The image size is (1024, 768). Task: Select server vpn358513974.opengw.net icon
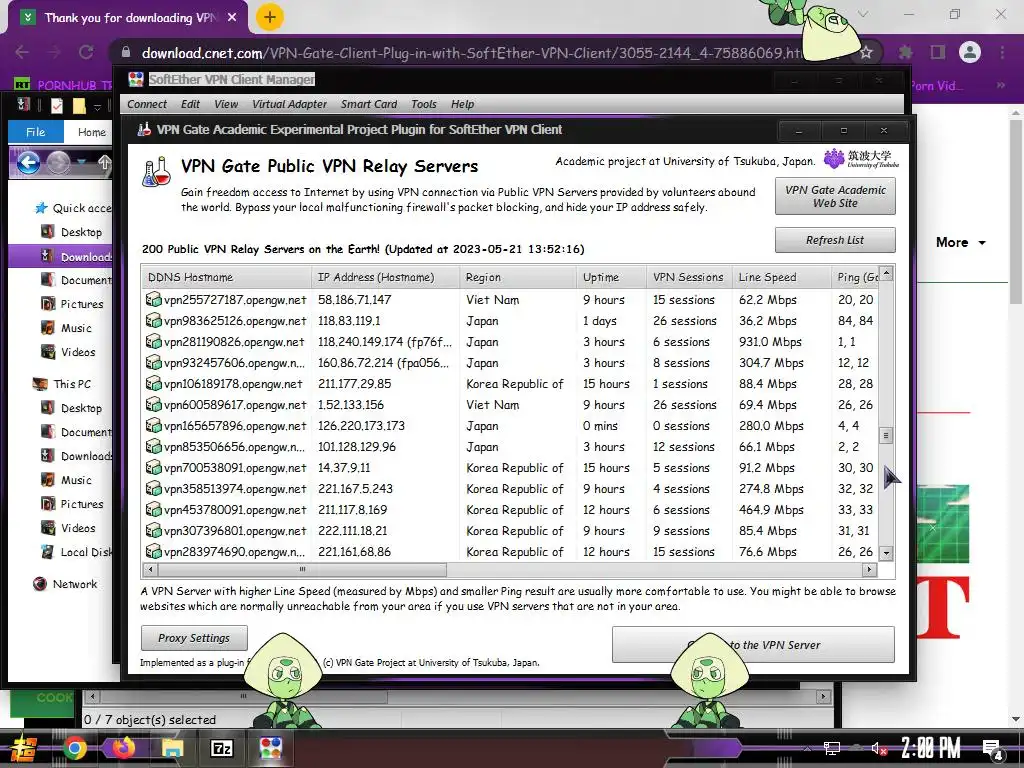[x=153, y=488]
